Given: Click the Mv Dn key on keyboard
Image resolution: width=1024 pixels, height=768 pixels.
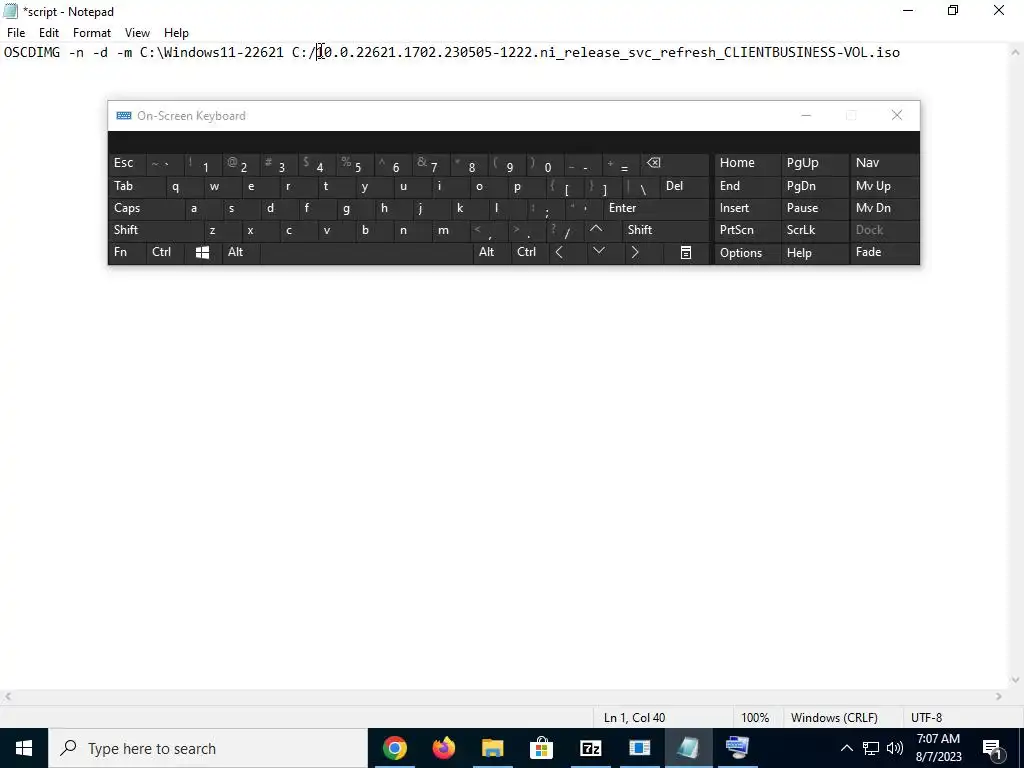Looking at the screenshot, I should pos(884,208).
